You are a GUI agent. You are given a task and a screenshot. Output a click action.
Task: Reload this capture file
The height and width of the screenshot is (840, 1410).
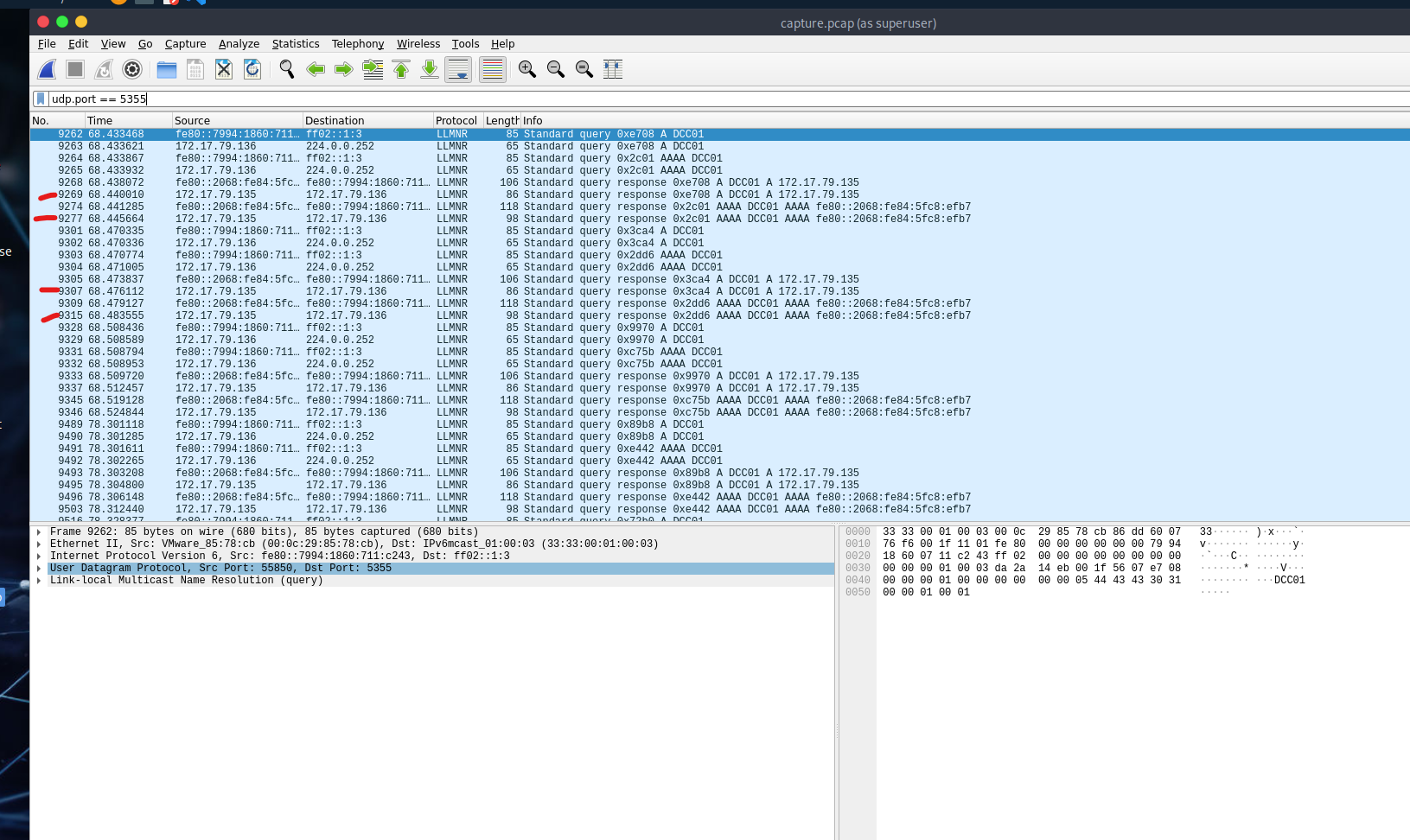pos(252,69)
